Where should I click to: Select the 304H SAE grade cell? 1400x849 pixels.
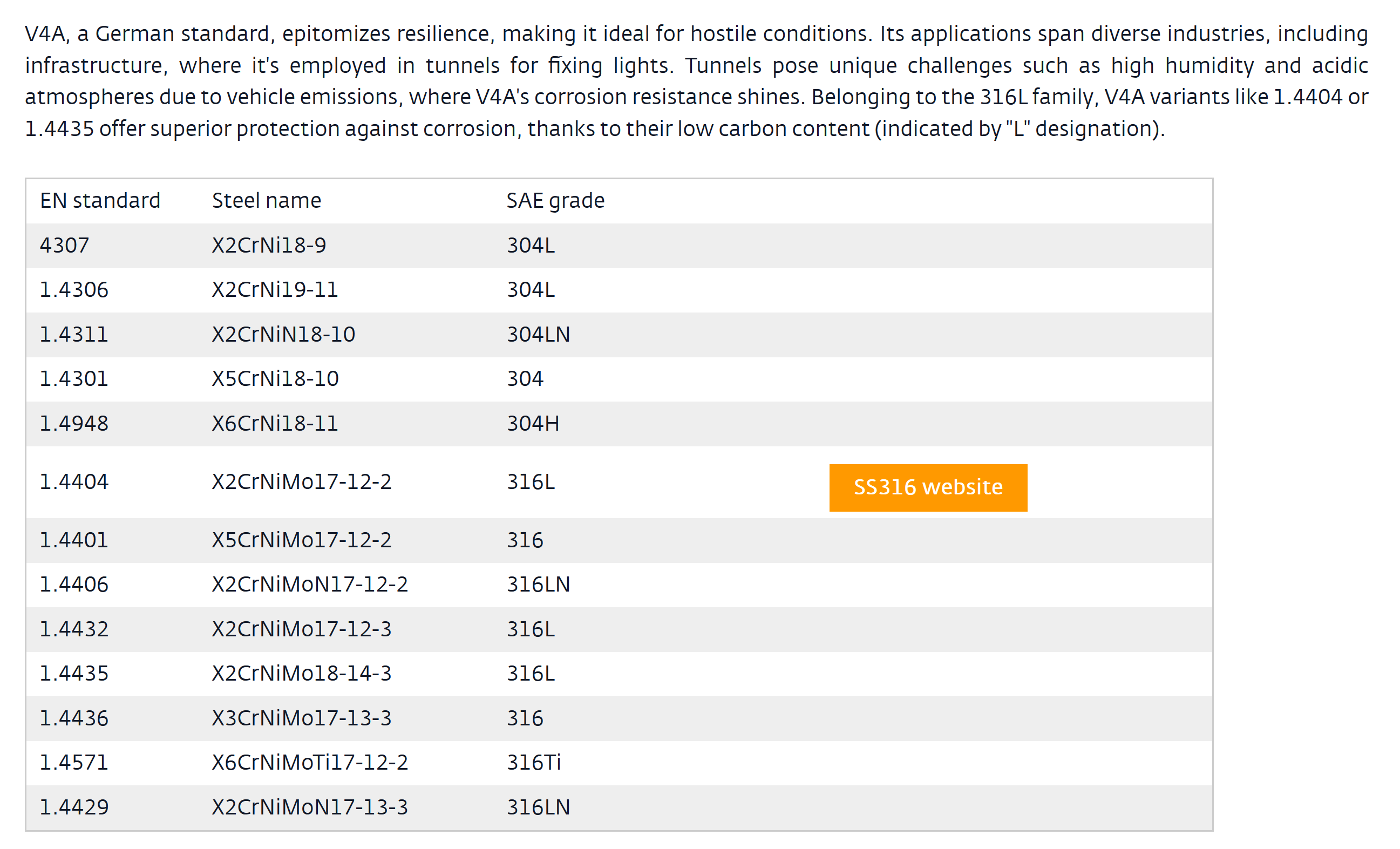533,423
